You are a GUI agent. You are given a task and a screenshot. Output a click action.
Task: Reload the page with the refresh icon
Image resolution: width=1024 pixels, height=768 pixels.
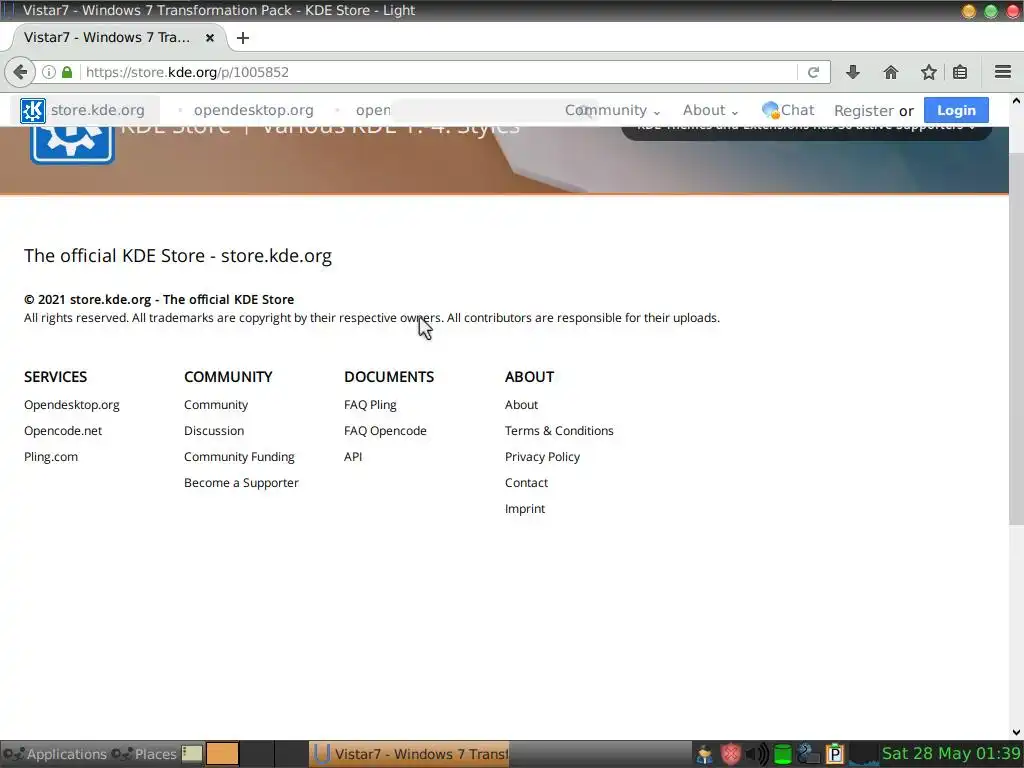pyautogui.click(x=813, y=72)
